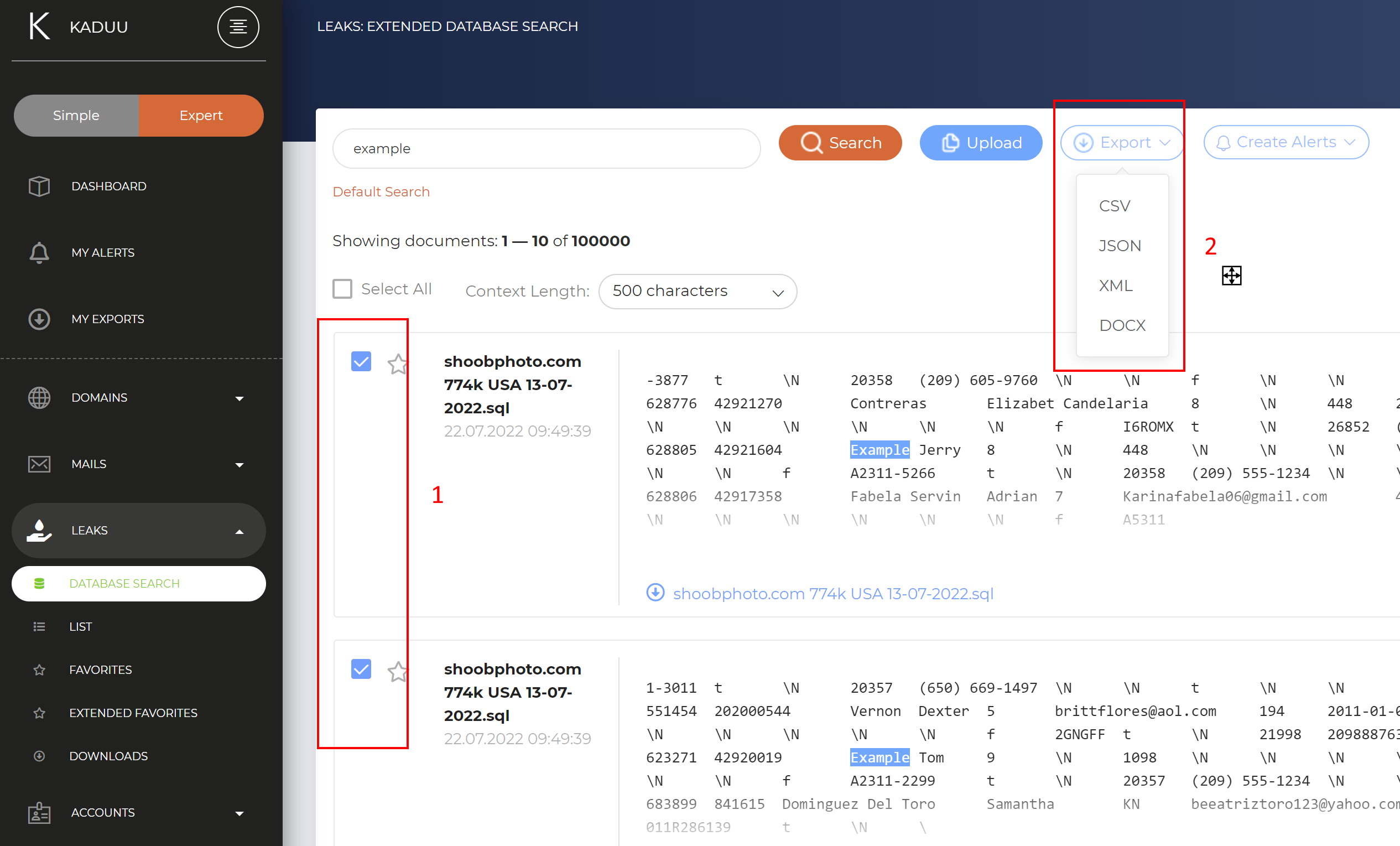This screenshot has height=846, width=1400.
Task: Click the List bullet icon in sidebar
Action: coord(39,627)
